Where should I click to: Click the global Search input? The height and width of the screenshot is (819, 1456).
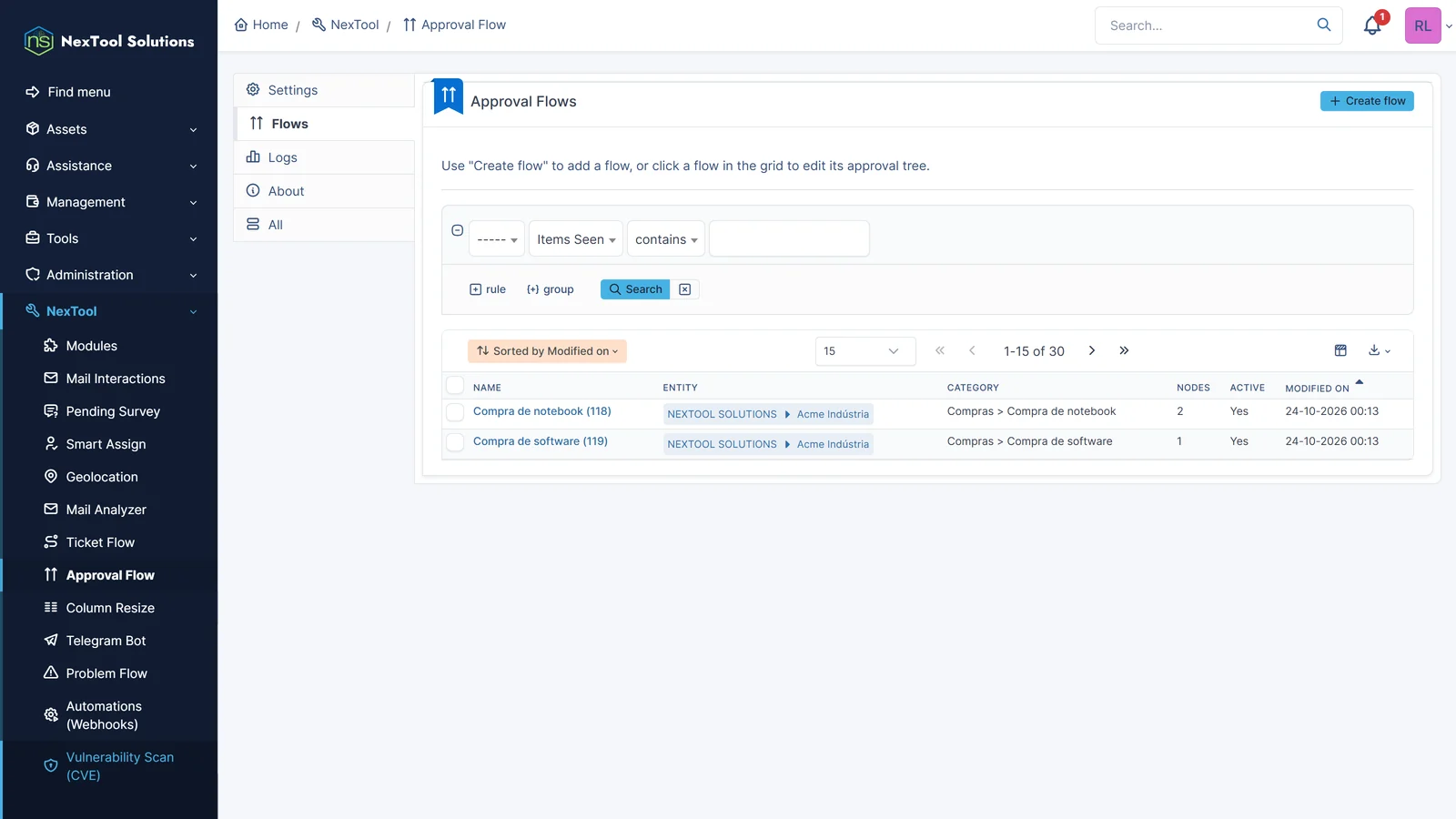click(x=1206, y=25)
